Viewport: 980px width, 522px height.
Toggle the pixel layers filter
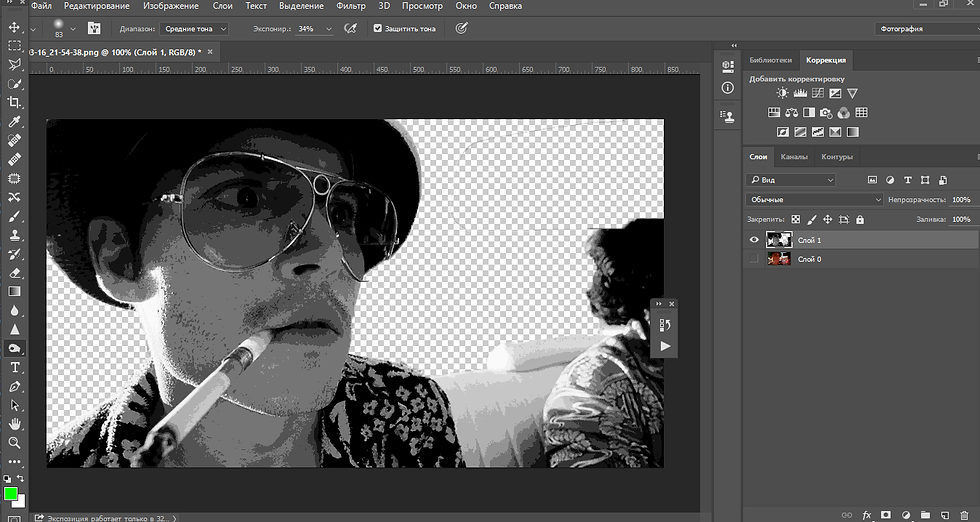tap(872, 180)
